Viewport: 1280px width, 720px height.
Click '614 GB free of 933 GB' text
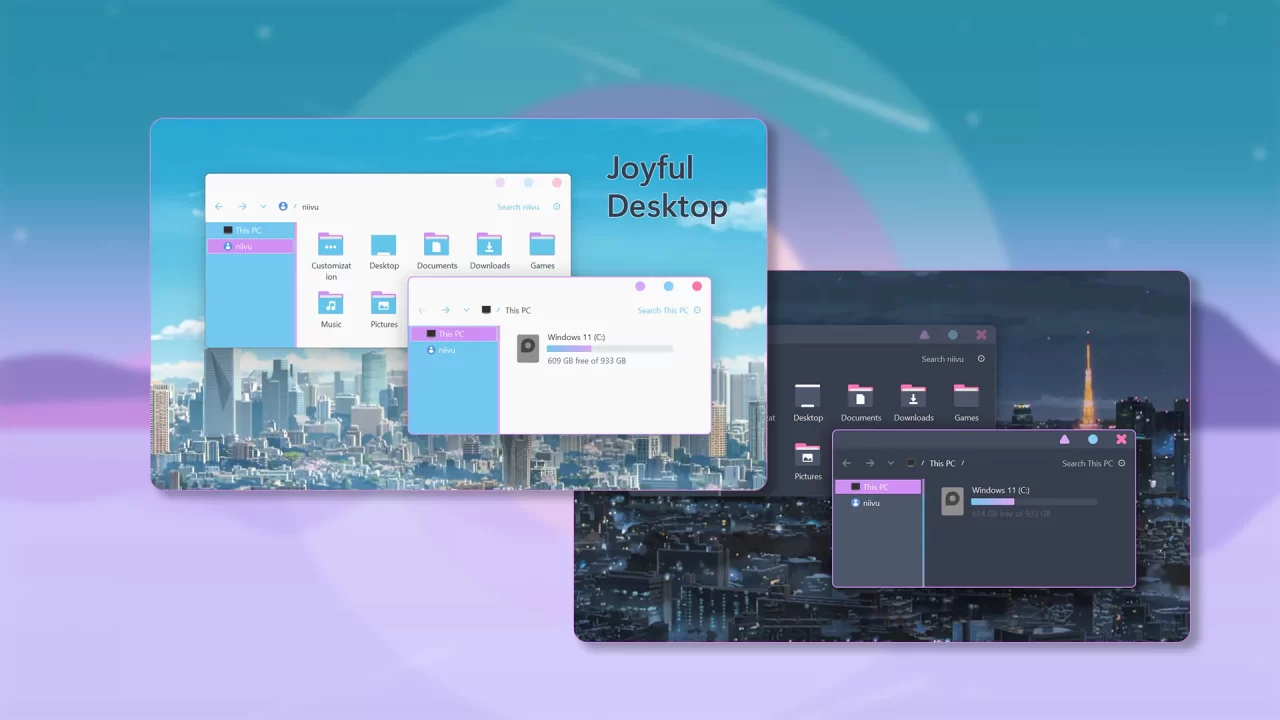(x=1011, y=514)
